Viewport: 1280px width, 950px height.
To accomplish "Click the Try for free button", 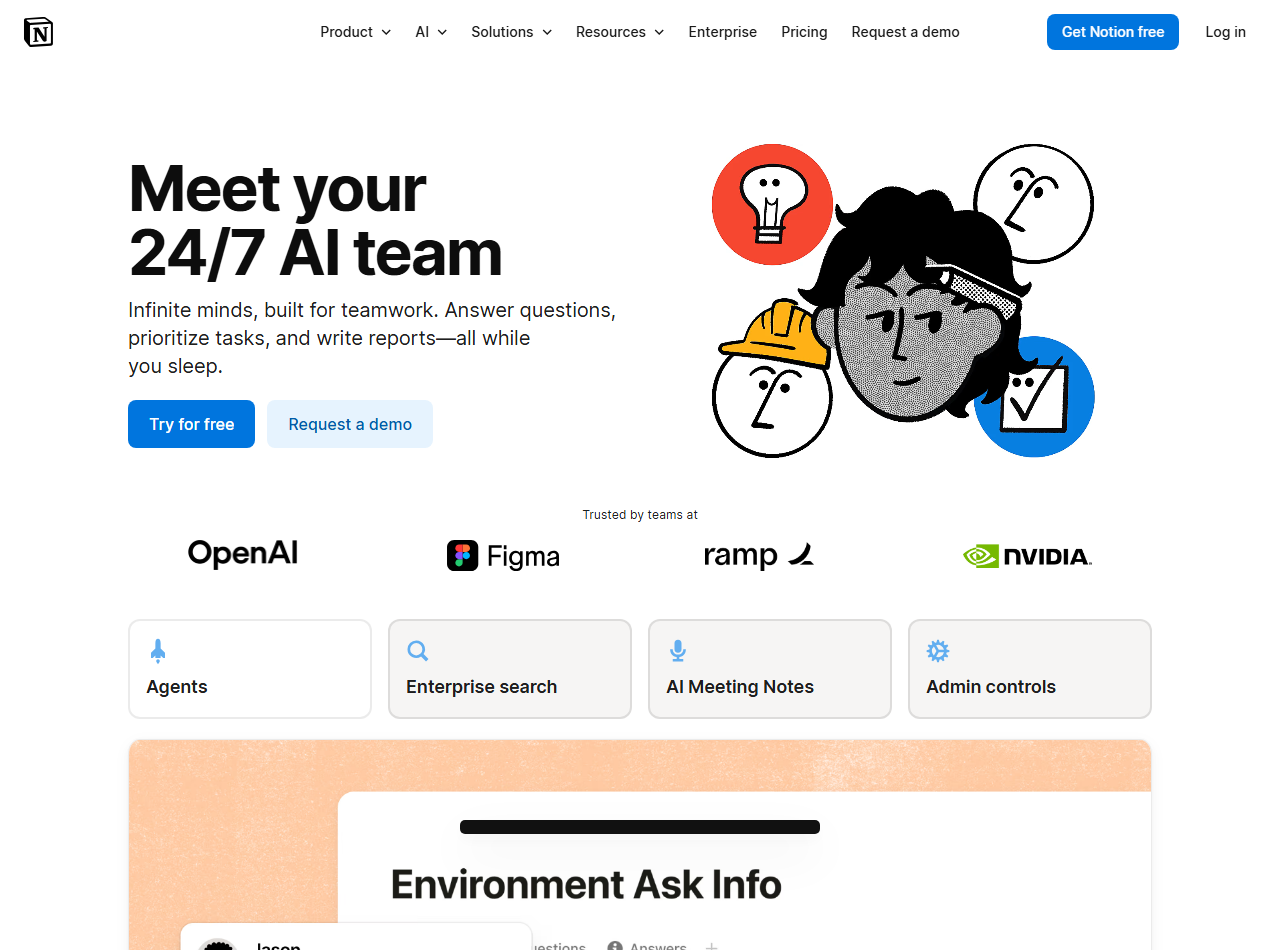I will tap(191, 424).
